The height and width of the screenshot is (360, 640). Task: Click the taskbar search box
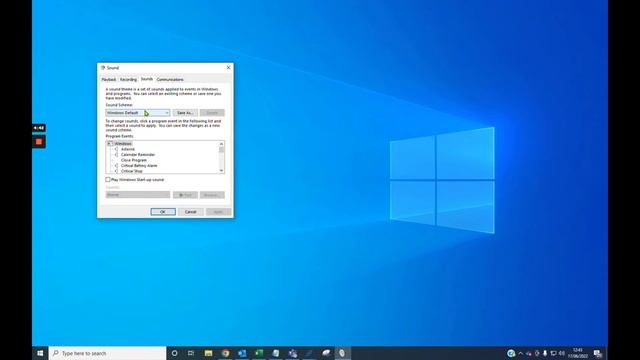coord(107,353)
